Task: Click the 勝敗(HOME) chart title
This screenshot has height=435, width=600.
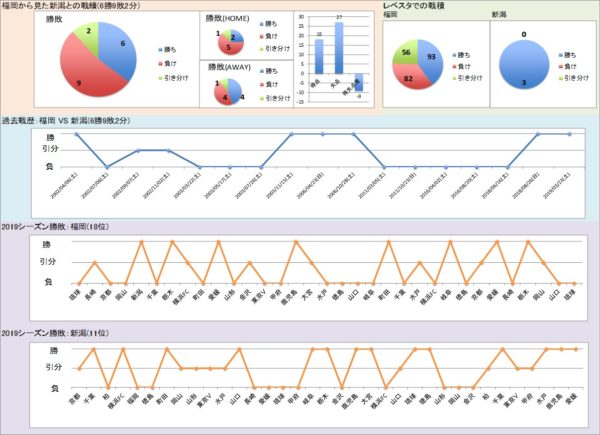Action: (x=227, y=18)
